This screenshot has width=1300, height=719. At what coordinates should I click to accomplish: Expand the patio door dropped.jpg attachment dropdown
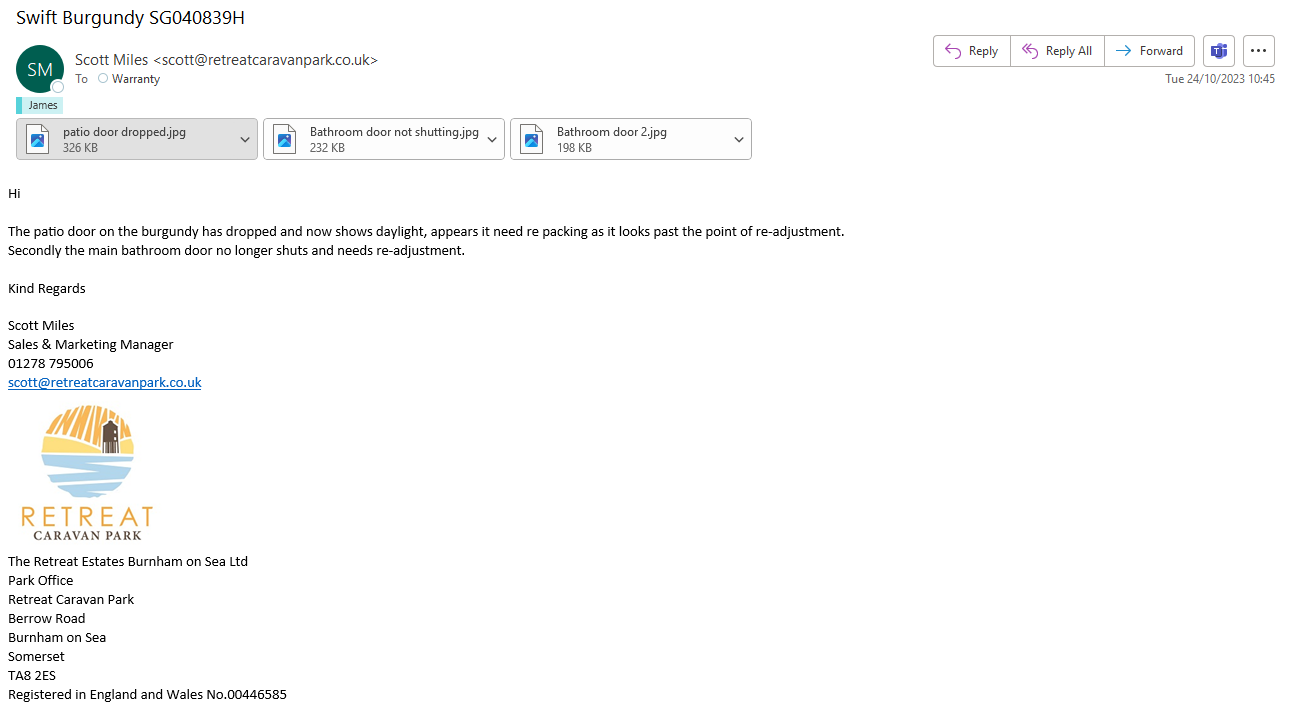point(245,140)
